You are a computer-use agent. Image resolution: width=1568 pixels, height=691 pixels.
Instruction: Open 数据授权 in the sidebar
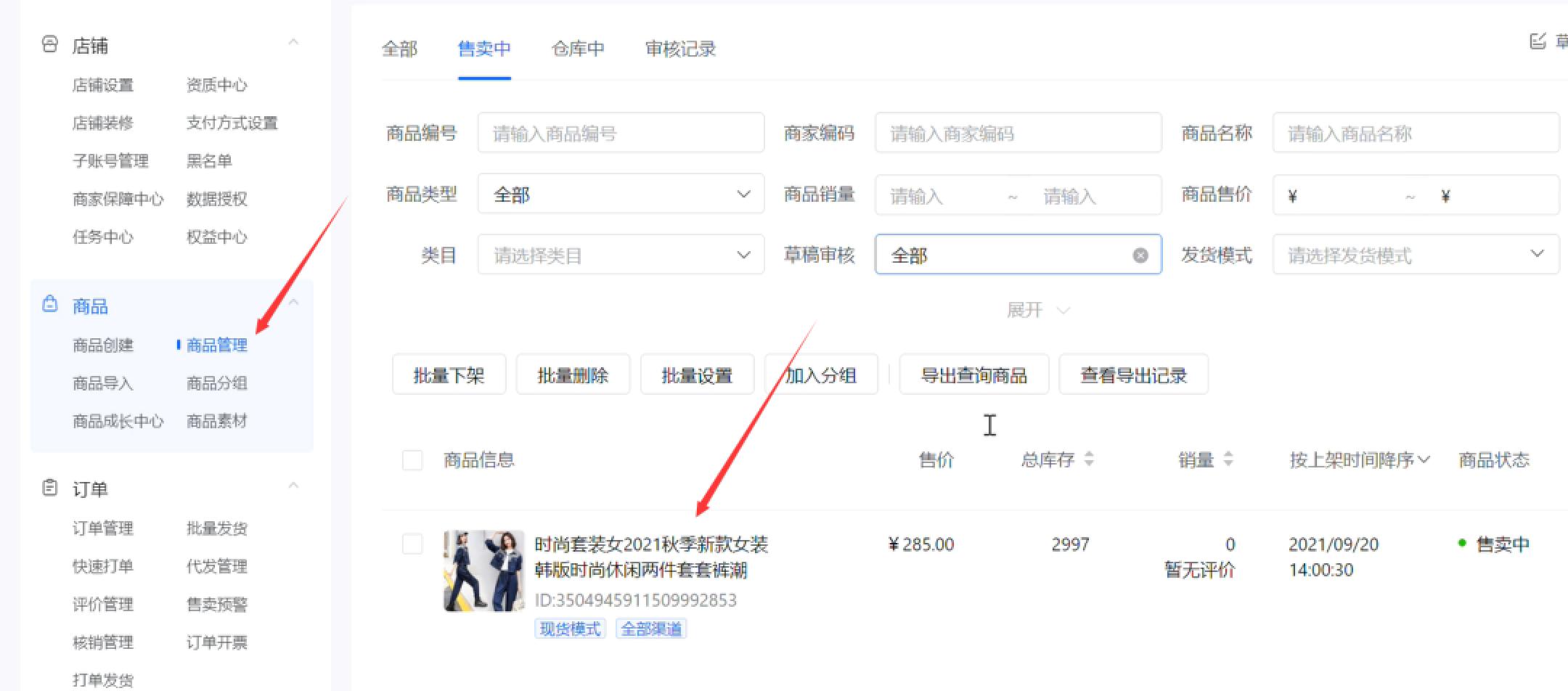217,199
